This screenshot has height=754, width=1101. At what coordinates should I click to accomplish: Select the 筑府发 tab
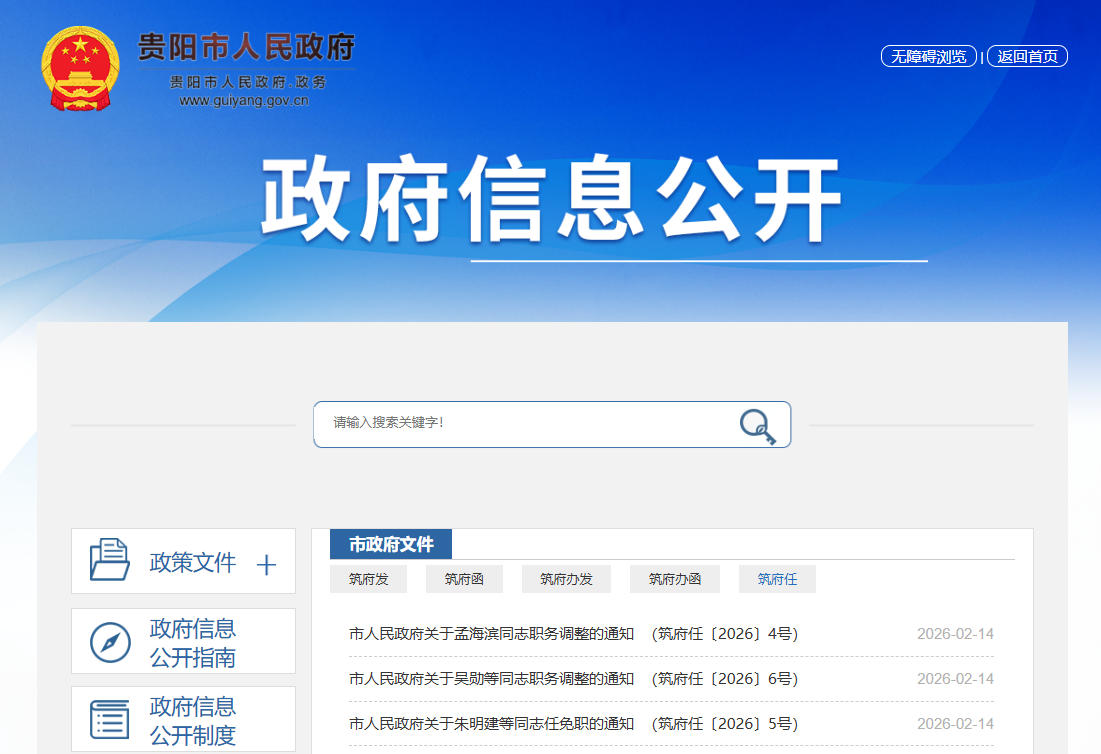tap(369, 579)
